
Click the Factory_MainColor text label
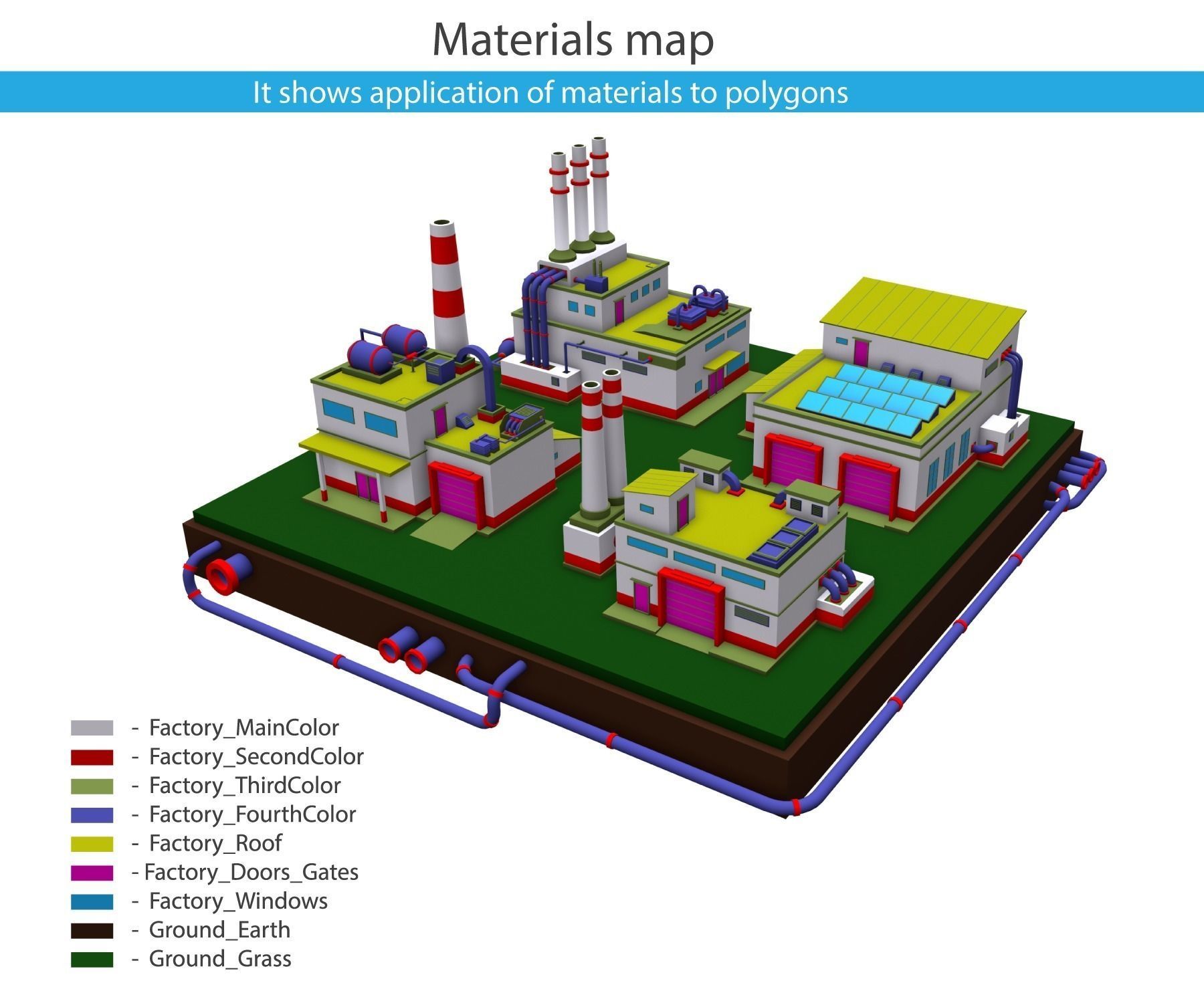point(245,728)
